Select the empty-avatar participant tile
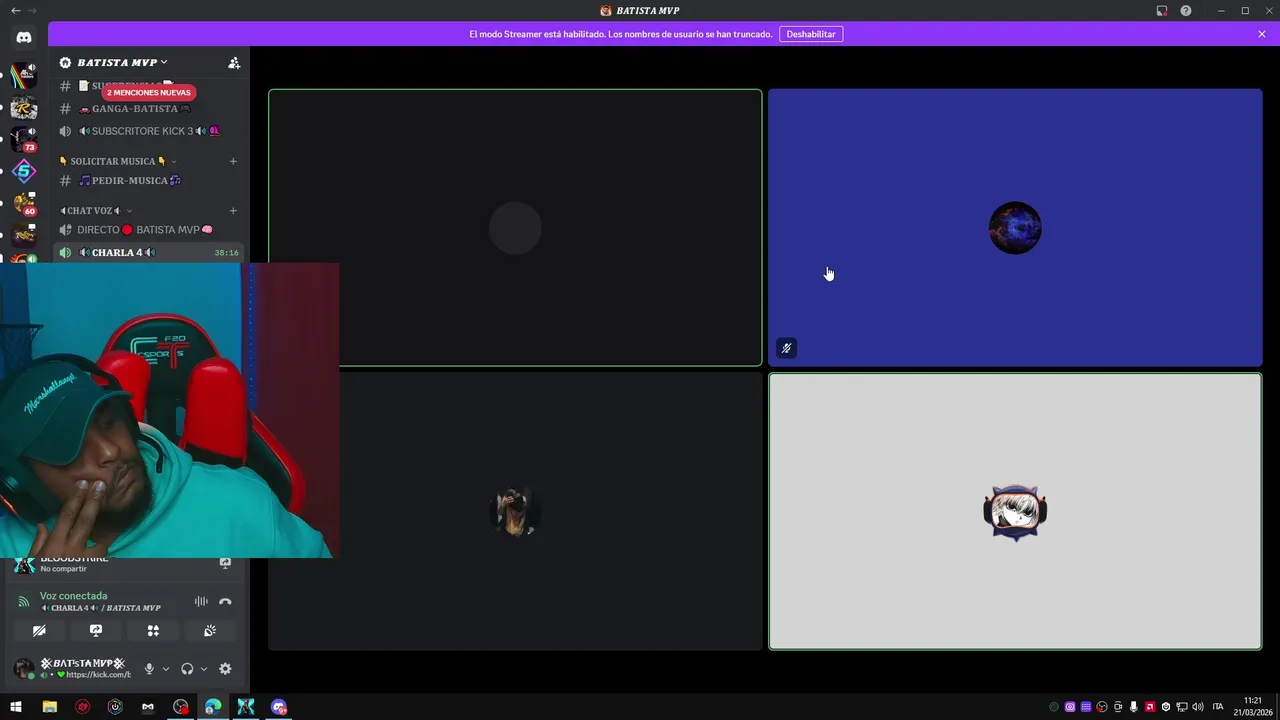 (x=515, y=228)
